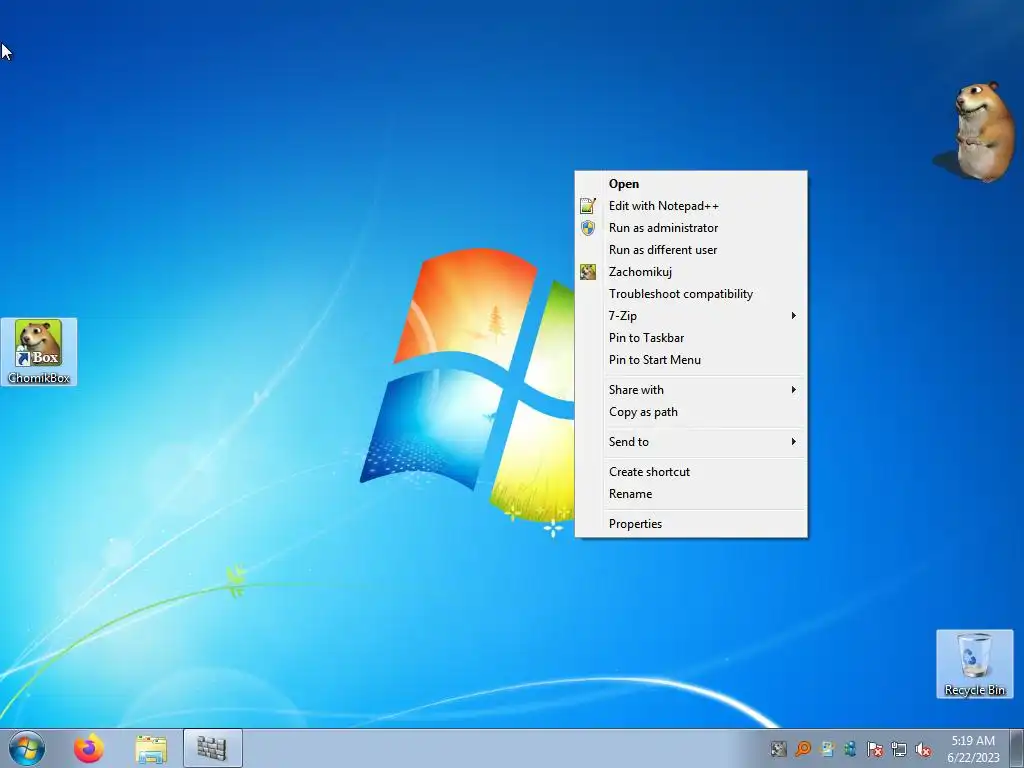This screenshot has height=768, width=1024.
Task: Open the taskbar clock showing 5:19 AM
Action: (x=973, y=748)
